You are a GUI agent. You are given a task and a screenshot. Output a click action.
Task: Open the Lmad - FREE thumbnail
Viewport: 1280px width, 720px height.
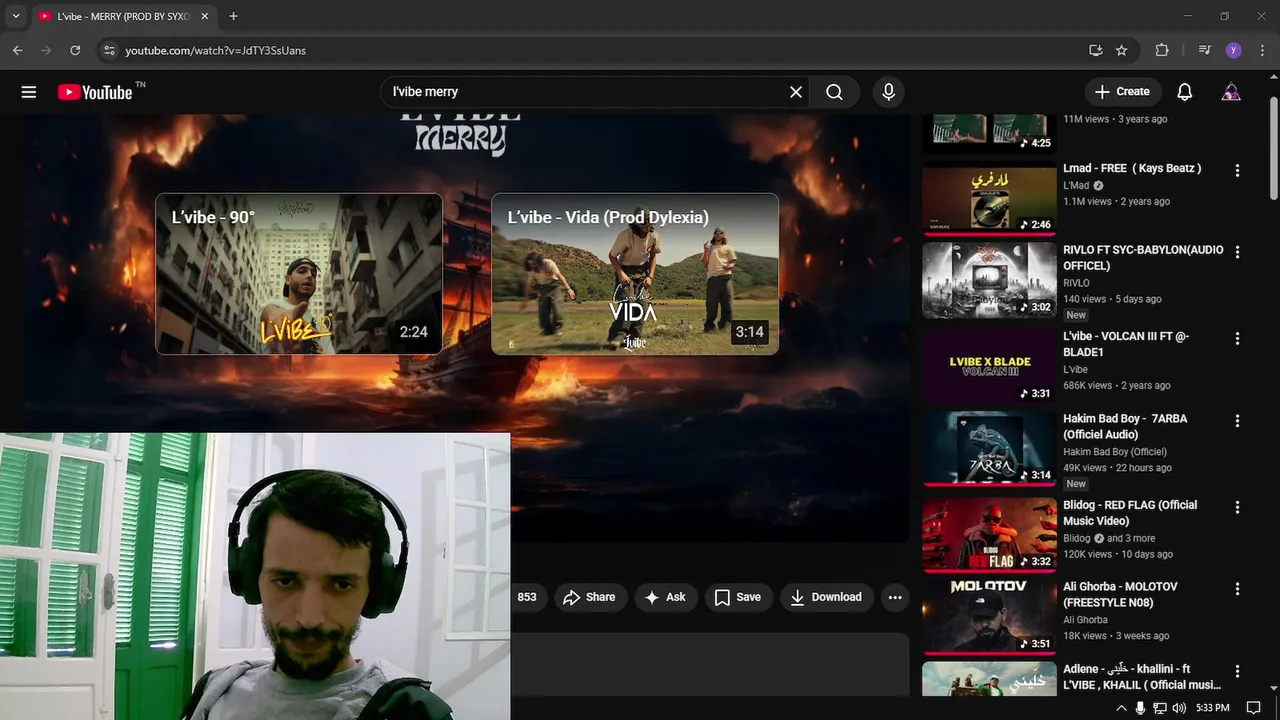click(x=989, y=198)
